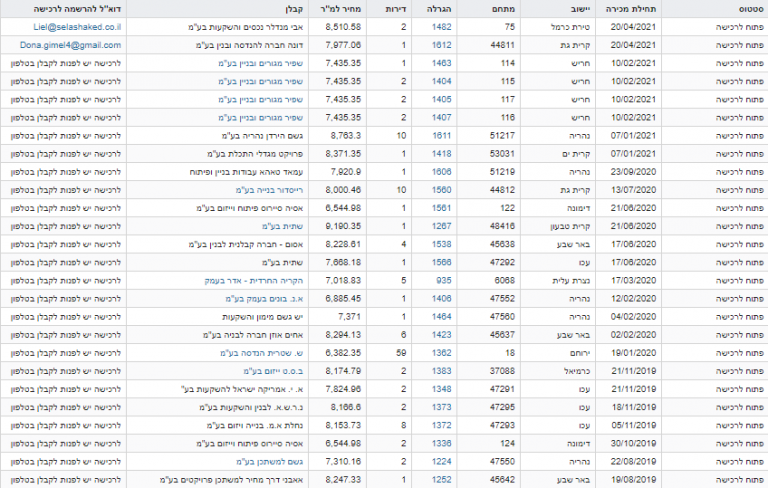Open lottery number 1482 link
The width and height of the screenshot is (768, 488).
[x=441, y=27]
